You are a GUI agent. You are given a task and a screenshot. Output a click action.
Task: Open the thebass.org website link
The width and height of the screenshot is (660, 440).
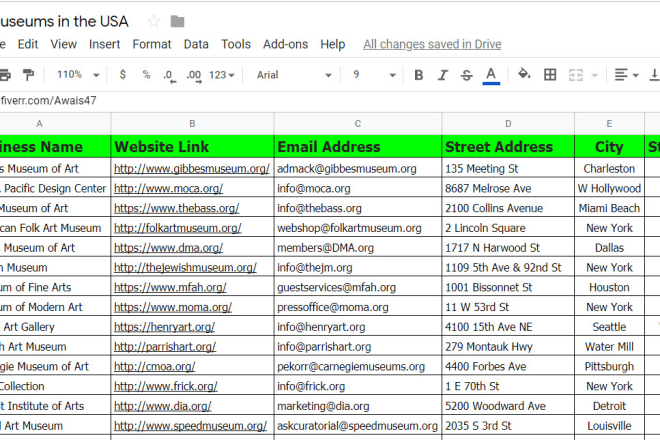176,208
